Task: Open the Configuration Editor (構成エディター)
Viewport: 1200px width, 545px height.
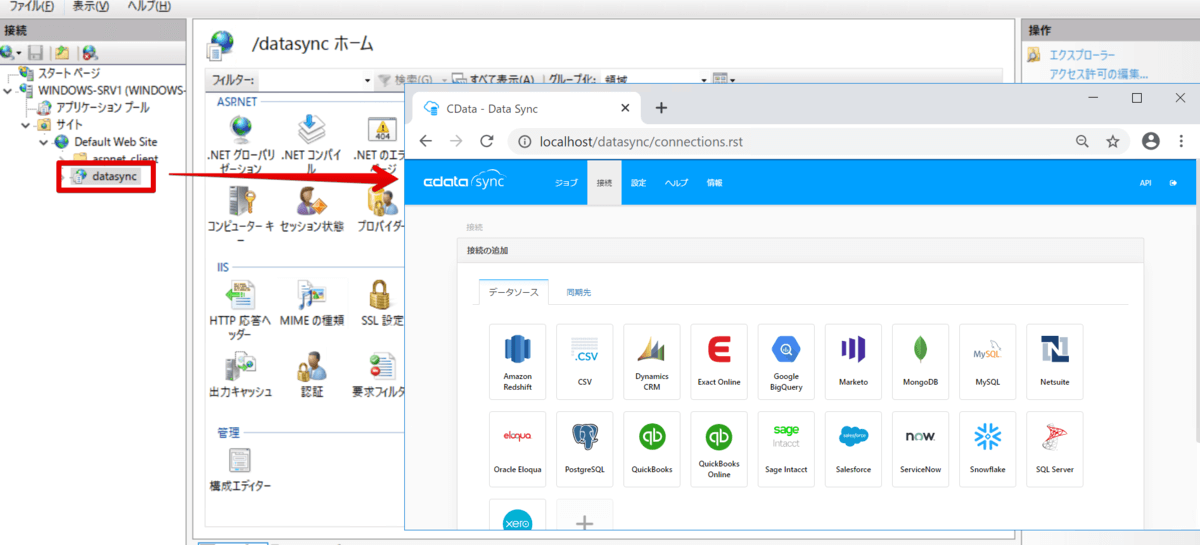Action: tap(240, 469)
